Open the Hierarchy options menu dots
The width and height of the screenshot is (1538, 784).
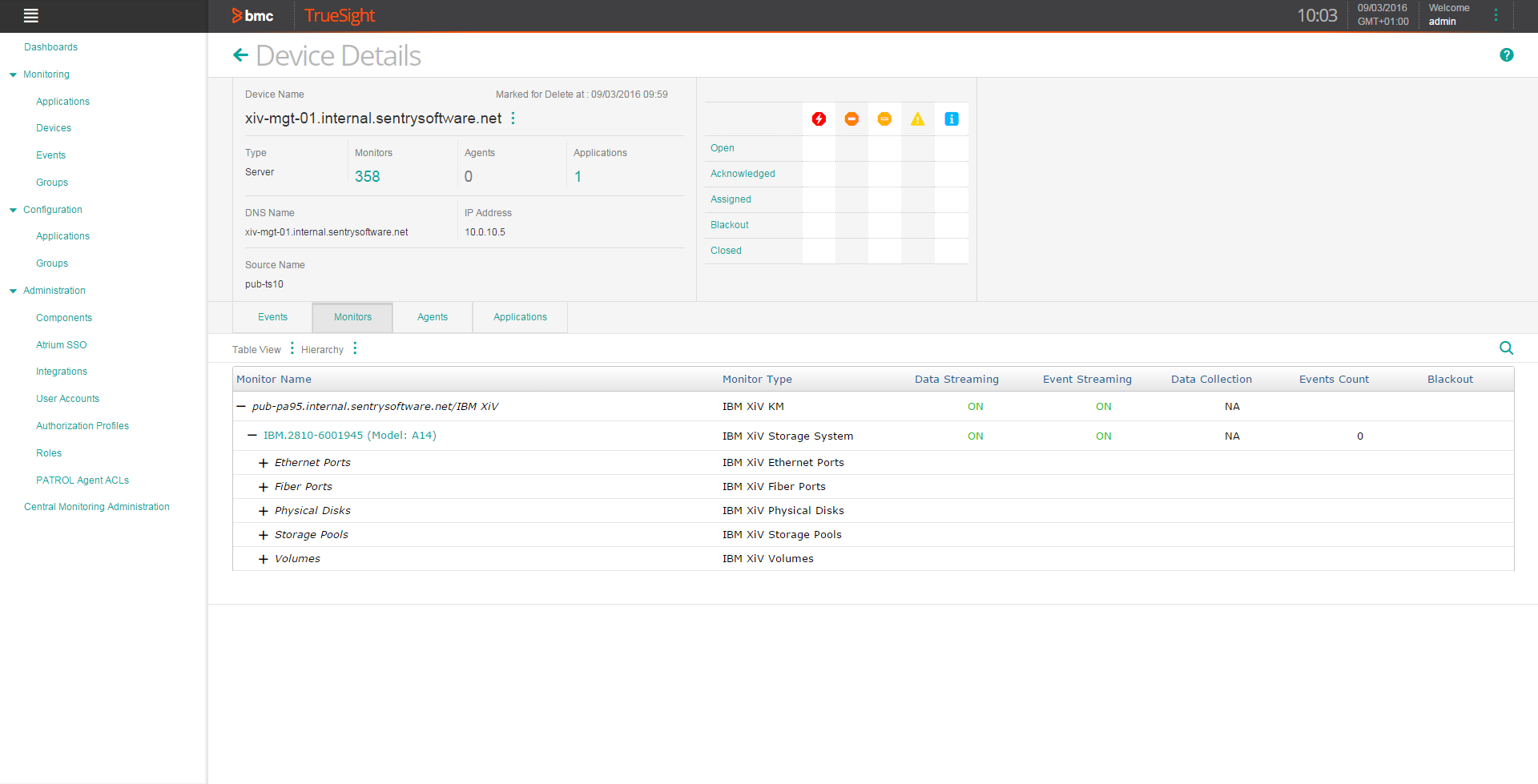click(x=355, y=348)
